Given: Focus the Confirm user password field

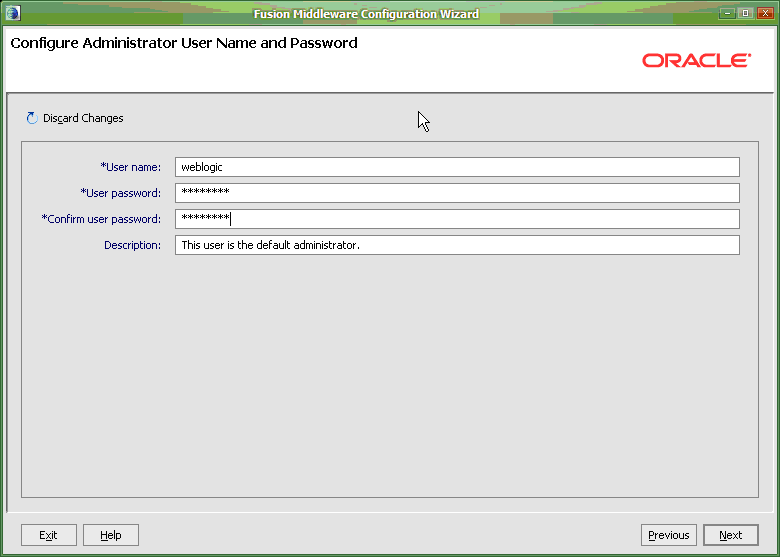Looking at the screenshot, I should tap(457, 219).
